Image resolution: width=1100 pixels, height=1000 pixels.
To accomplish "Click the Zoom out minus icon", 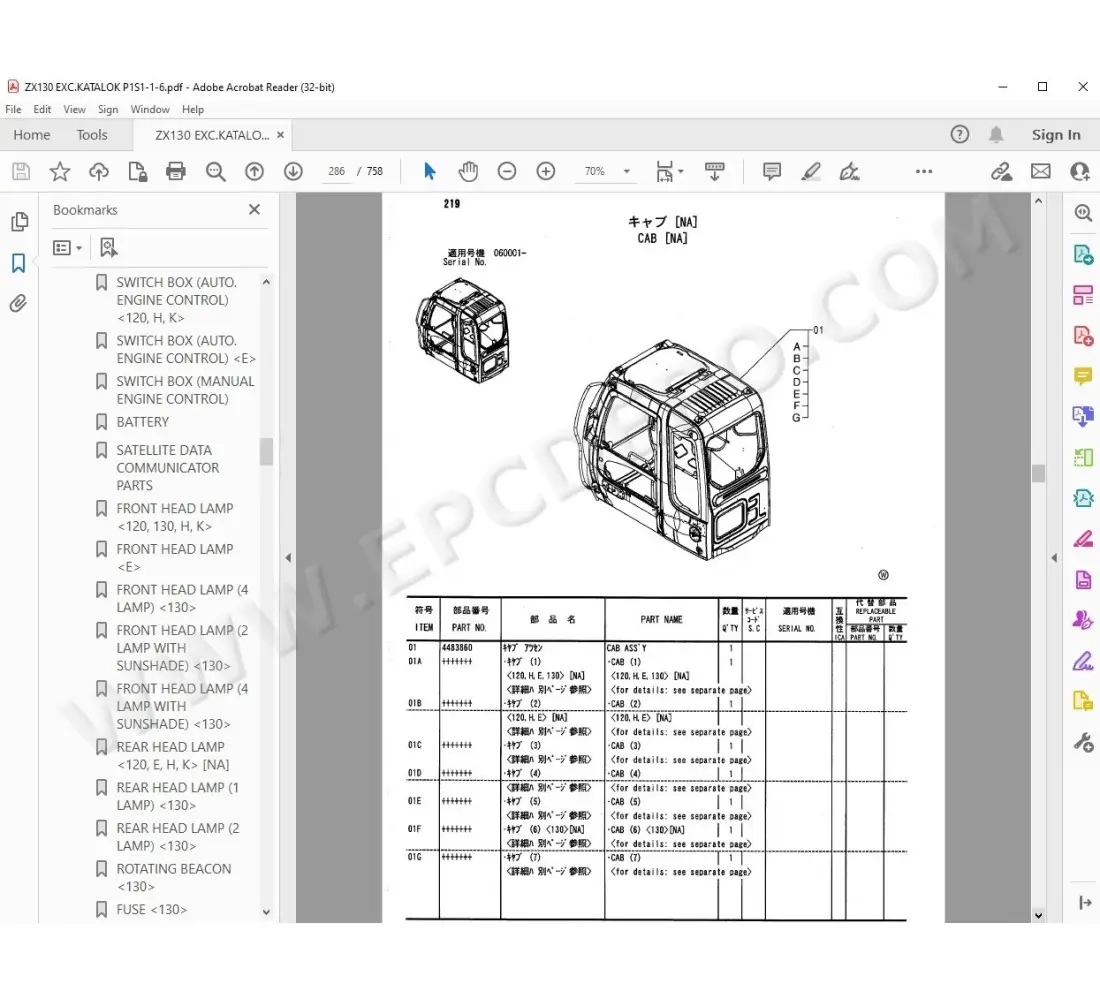I will tap(507, 172).
